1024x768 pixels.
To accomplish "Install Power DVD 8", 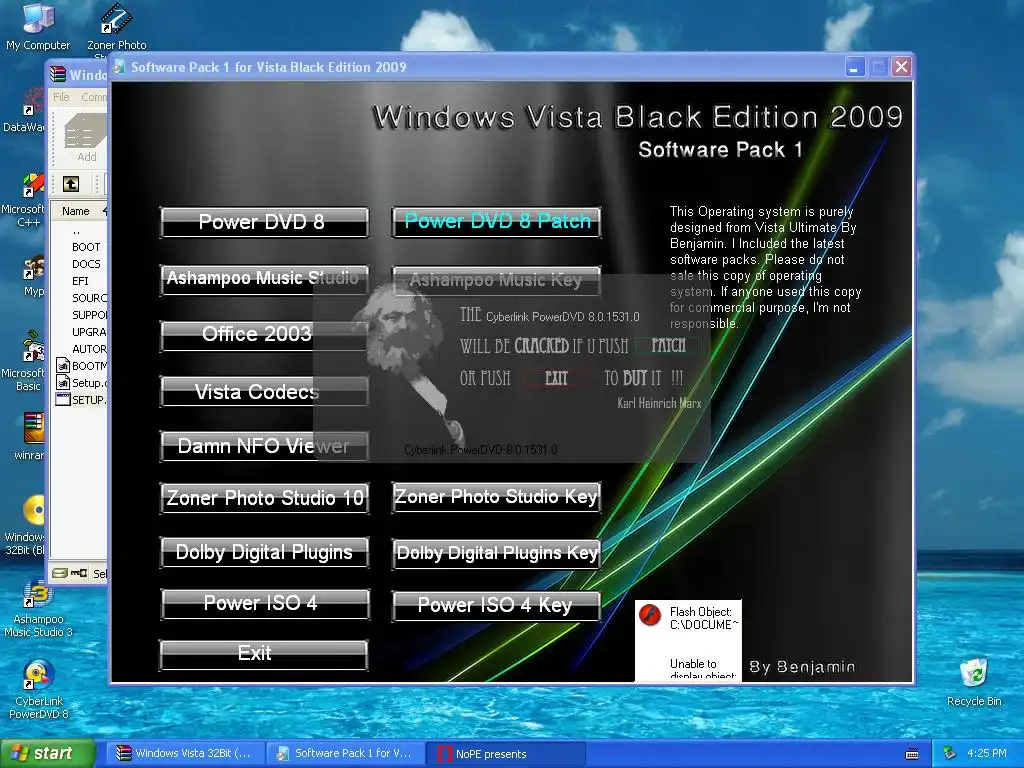I will [x=264, y=222].
